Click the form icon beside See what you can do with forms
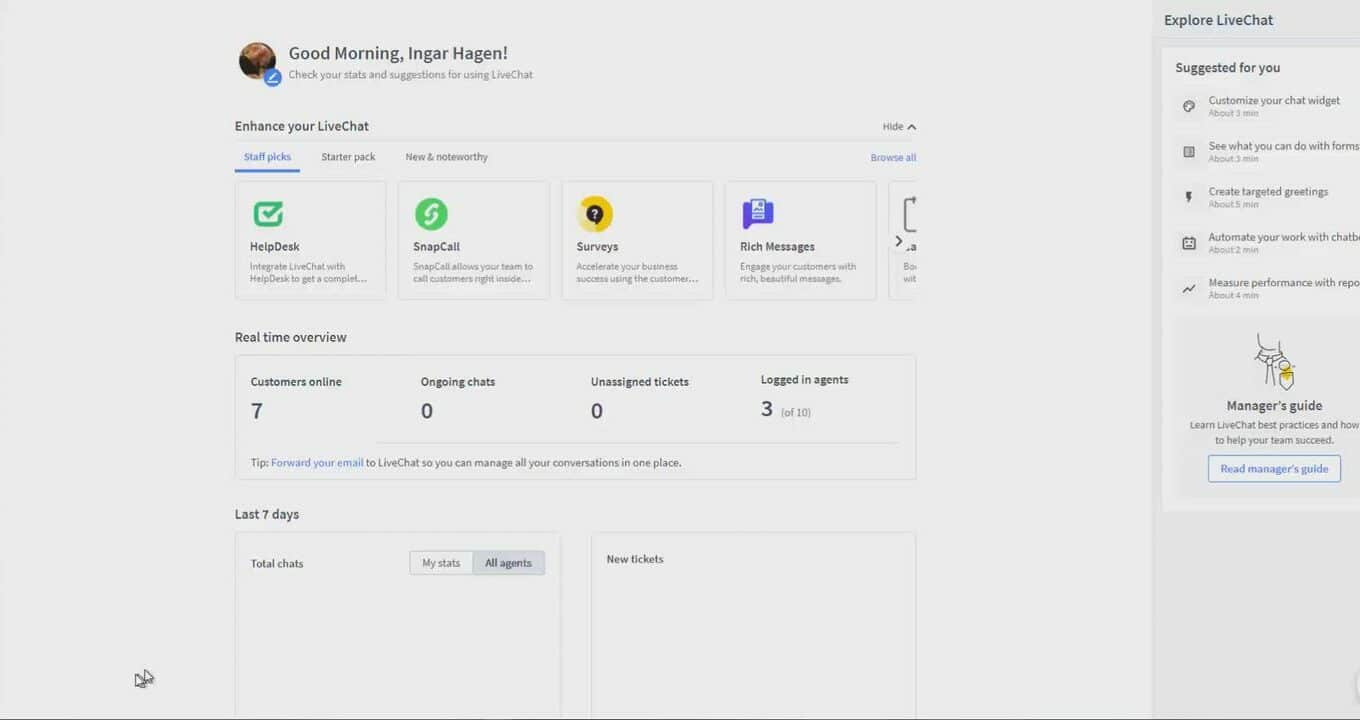This screenshot has width=1360, height=720. pos(1189,152)
